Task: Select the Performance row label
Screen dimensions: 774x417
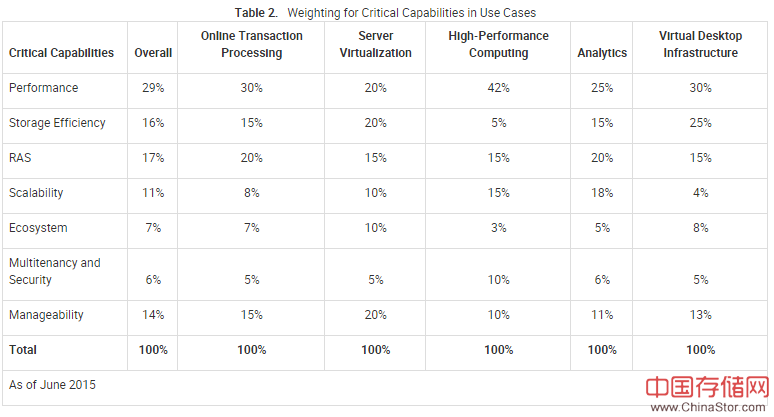Action: pos(44,88)
